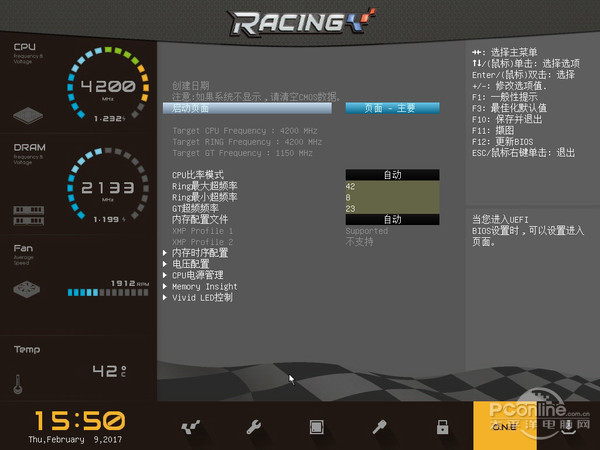Open the 页面 - 主要 selector for 启动页面
This screenshot has height=450, width=600.
click(x=392, y=108)
